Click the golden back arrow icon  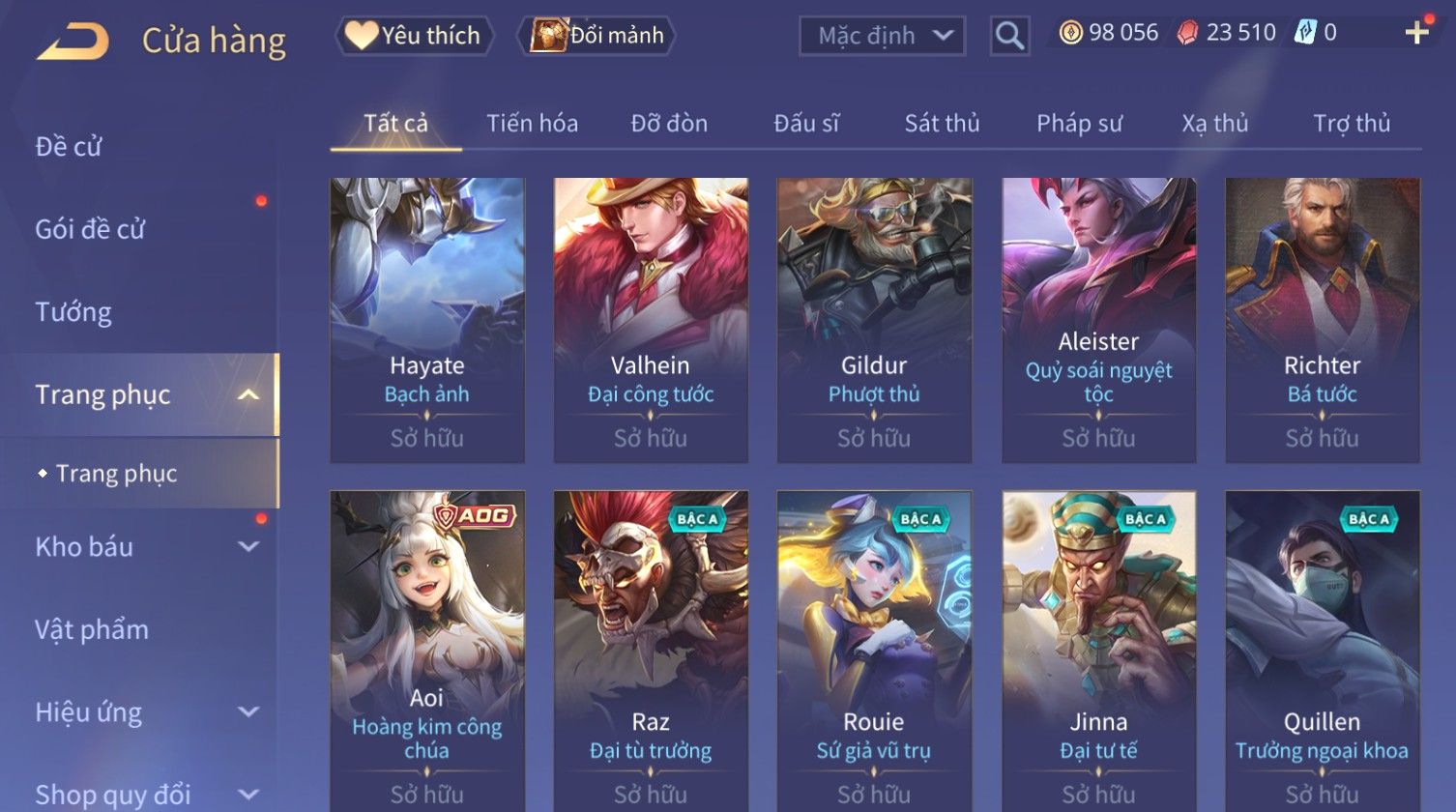click(x=73, y=41)
